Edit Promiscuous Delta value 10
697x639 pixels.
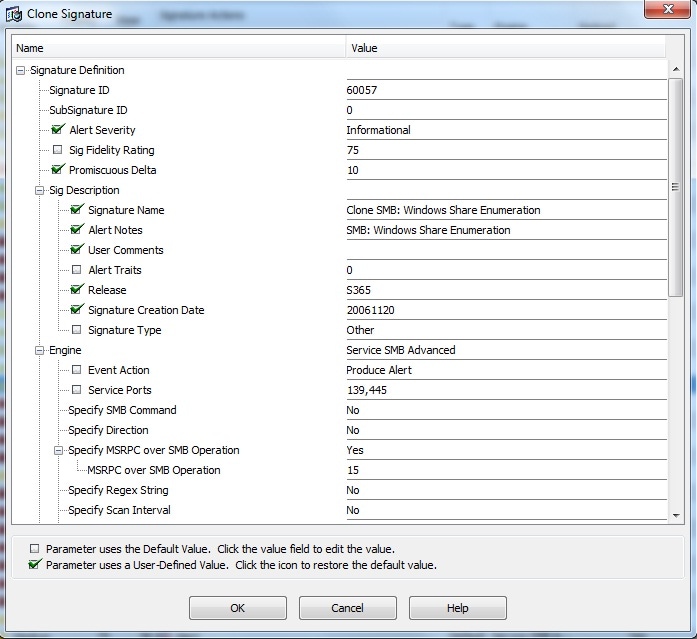[506, 170]
